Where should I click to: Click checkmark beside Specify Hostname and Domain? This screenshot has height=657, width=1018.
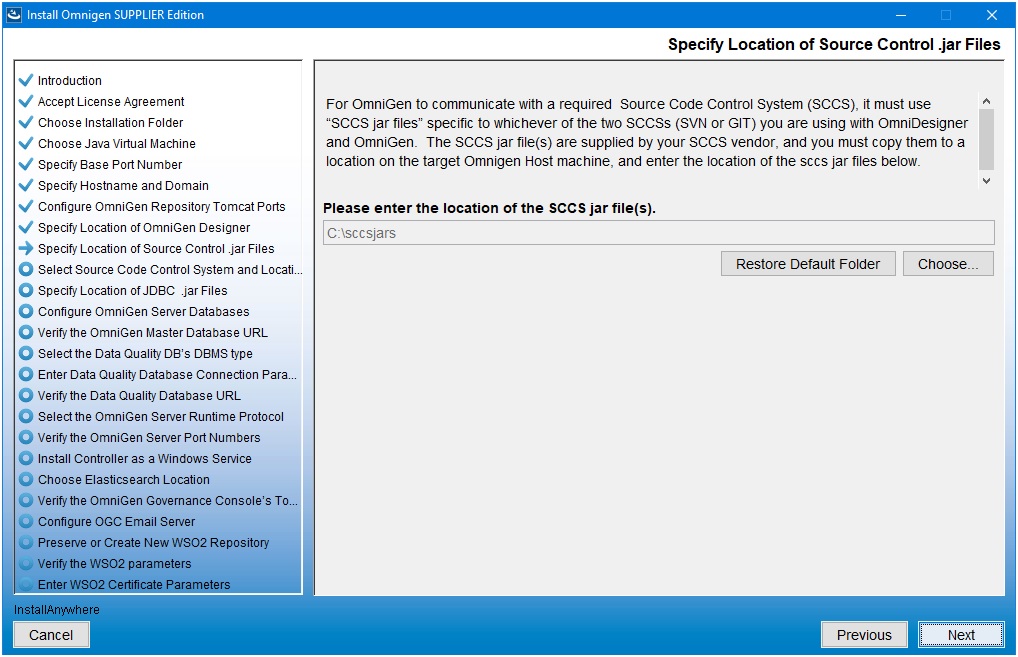(x=26, y=185)
